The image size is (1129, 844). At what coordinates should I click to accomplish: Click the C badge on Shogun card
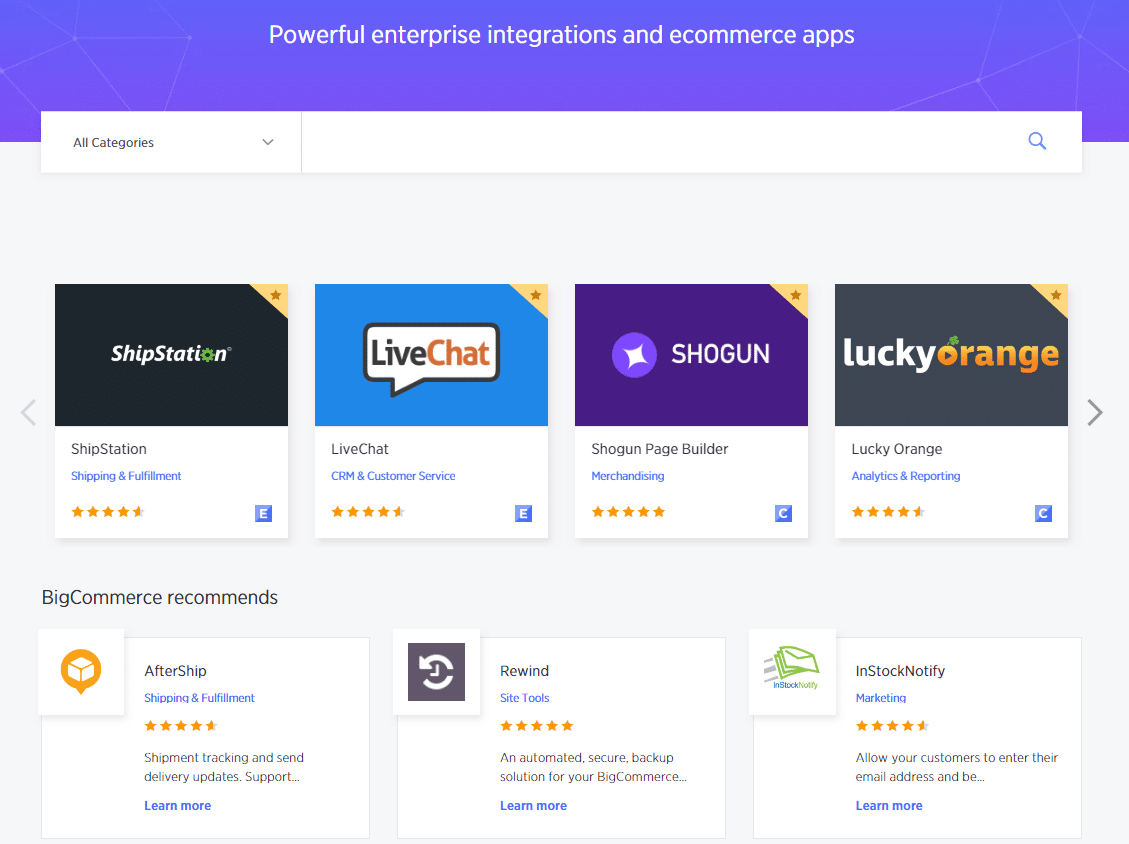click(x=783, y=514)
